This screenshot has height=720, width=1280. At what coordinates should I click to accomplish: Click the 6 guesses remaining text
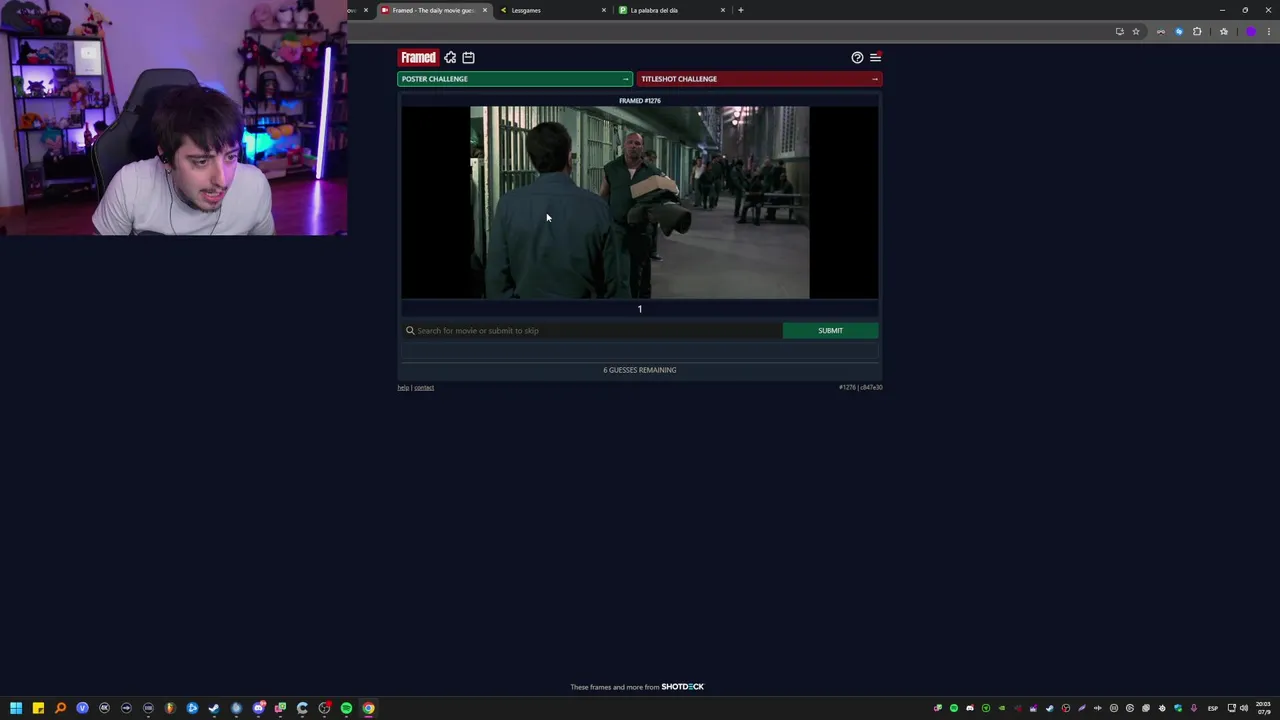640,370
